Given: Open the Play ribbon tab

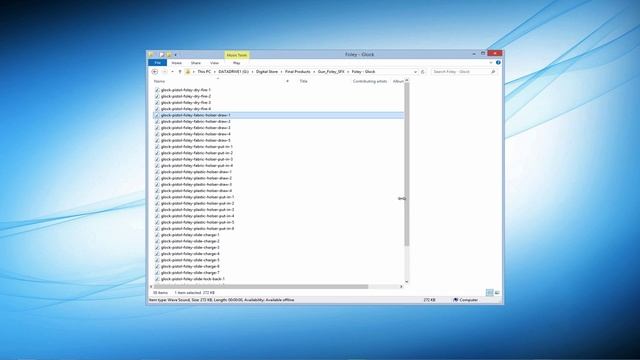Looking at the screenshot, I should (x=236, y=63).
